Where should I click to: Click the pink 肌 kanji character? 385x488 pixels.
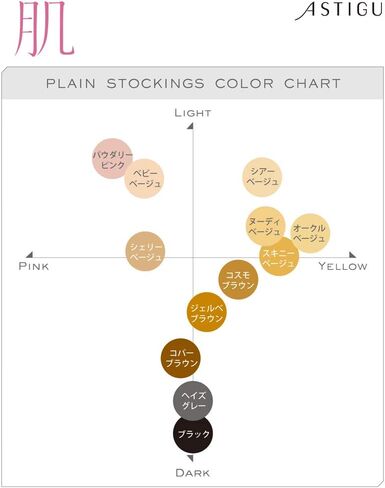click(x=44, y=28)
